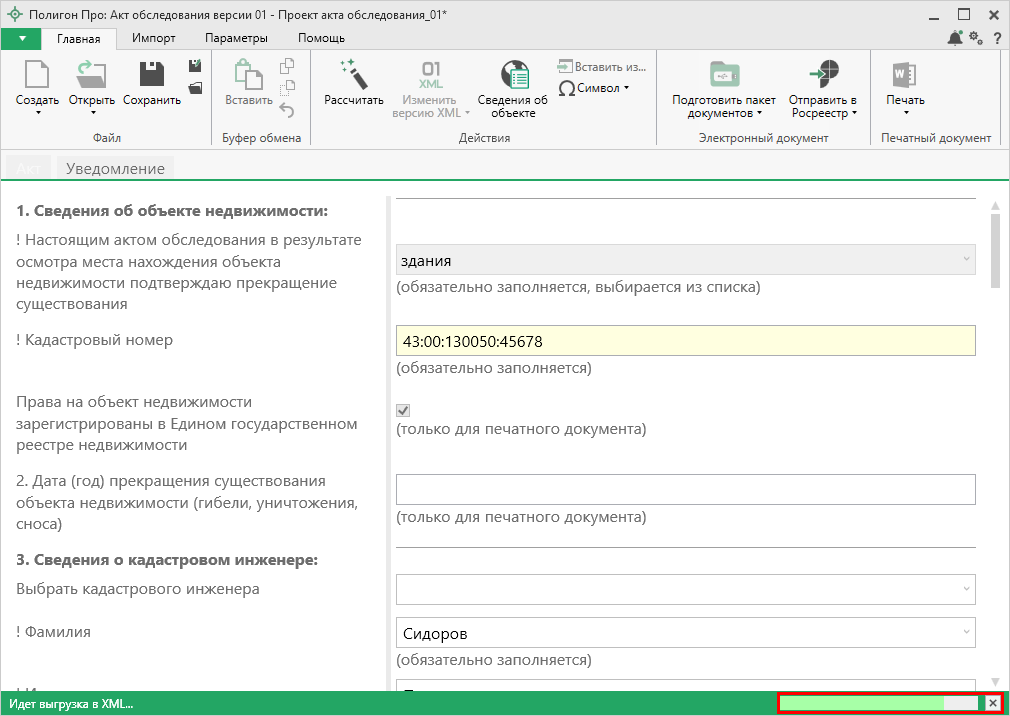Click the Отправить в Росреестр icon
This screenshot has width=1010, height=716.
(823, 76)
